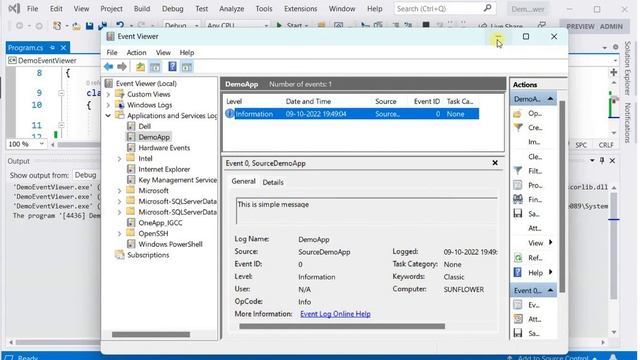Image resolution: width=640 pixels, height=360 pixels.
Task: Collapse the Event 0 actions section
Action: (x=550, y=290)
